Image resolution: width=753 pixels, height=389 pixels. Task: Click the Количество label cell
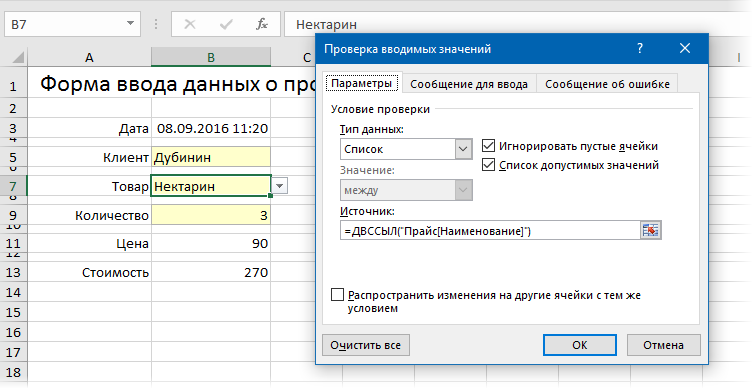click(89, 215)
